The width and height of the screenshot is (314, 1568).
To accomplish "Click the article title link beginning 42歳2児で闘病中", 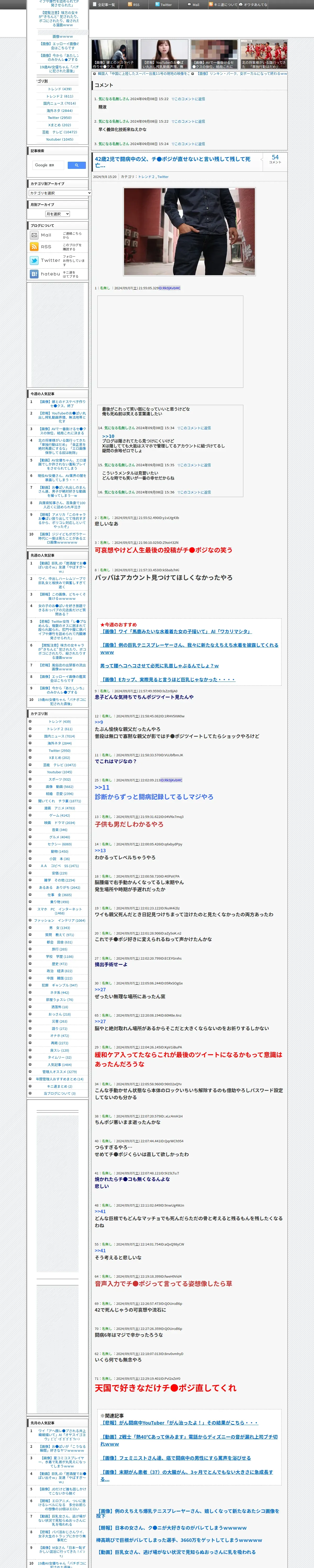I will [172, 162].
